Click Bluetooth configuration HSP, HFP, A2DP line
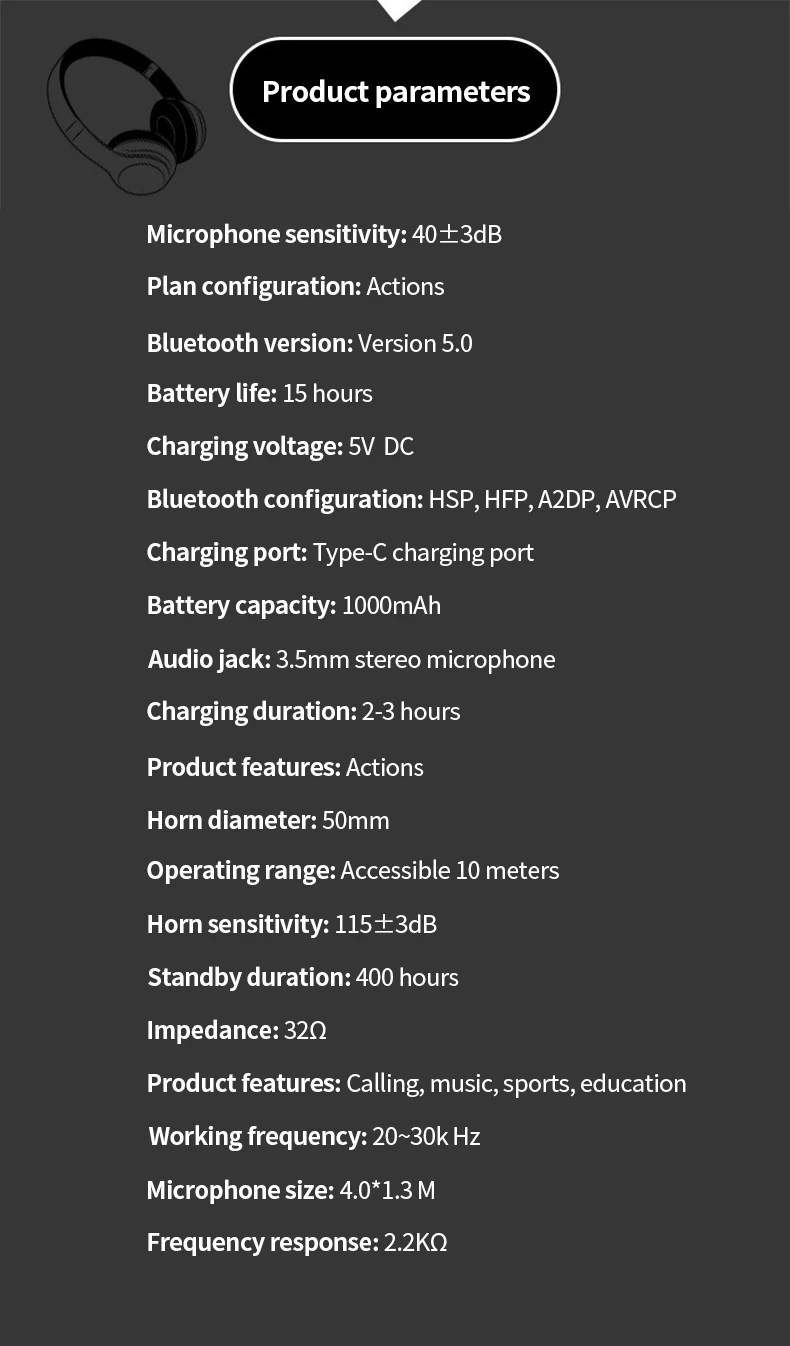 [411, 499]
